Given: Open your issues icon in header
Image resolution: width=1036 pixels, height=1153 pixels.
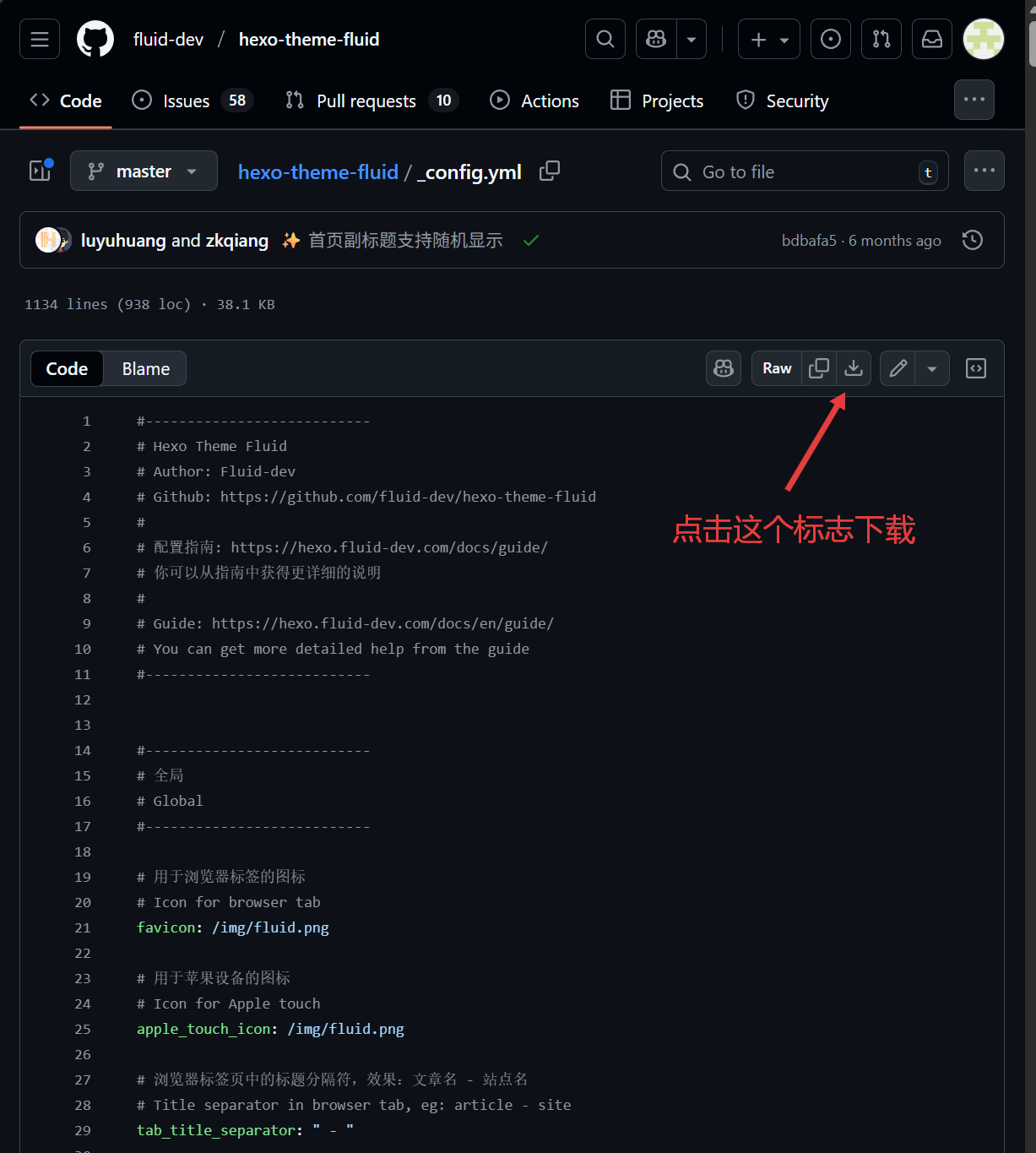Looking at the screenshot, I should [831, 39].
